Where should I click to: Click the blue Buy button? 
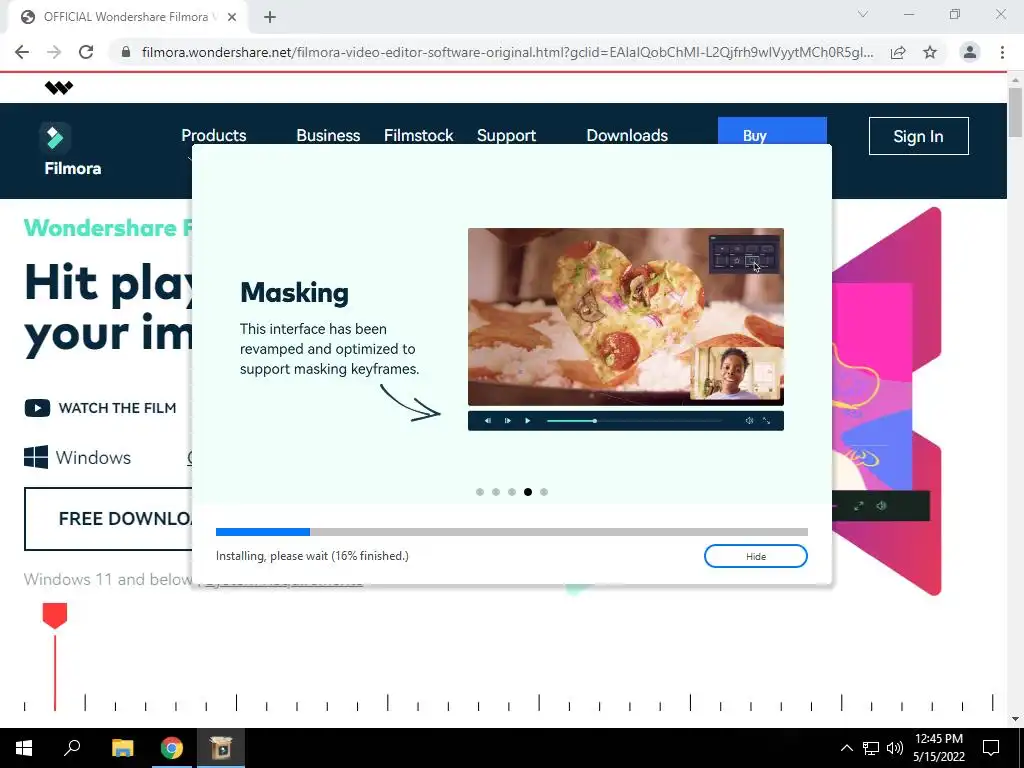pyautogui.click(x=772, y=131)
